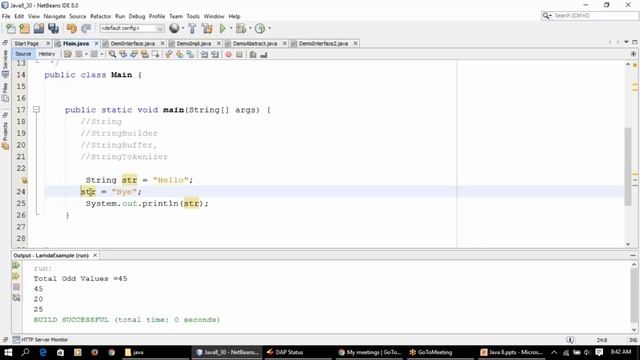This screenshot has height=360, width=640.
Task: Open the Refactor menu
Action: [x=100, y=16]
